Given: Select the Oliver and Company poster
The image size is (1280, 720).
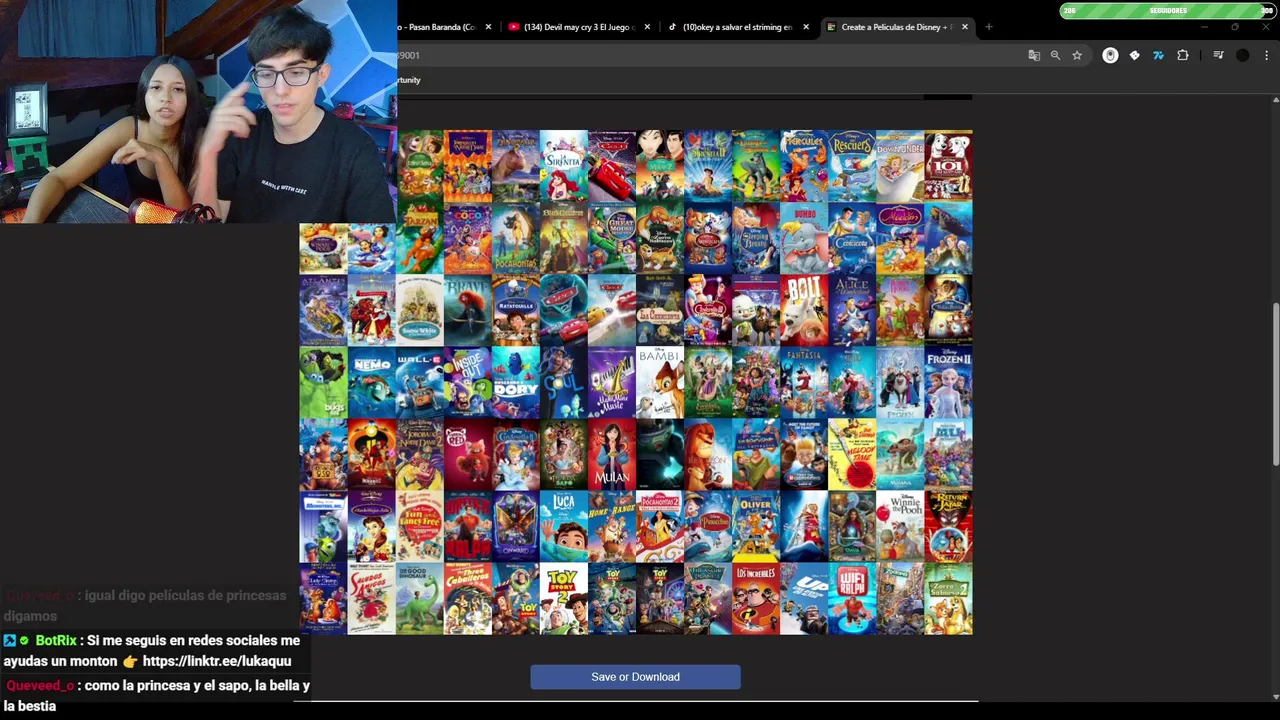Looking at the screenshot, I should tap(756, 526).
